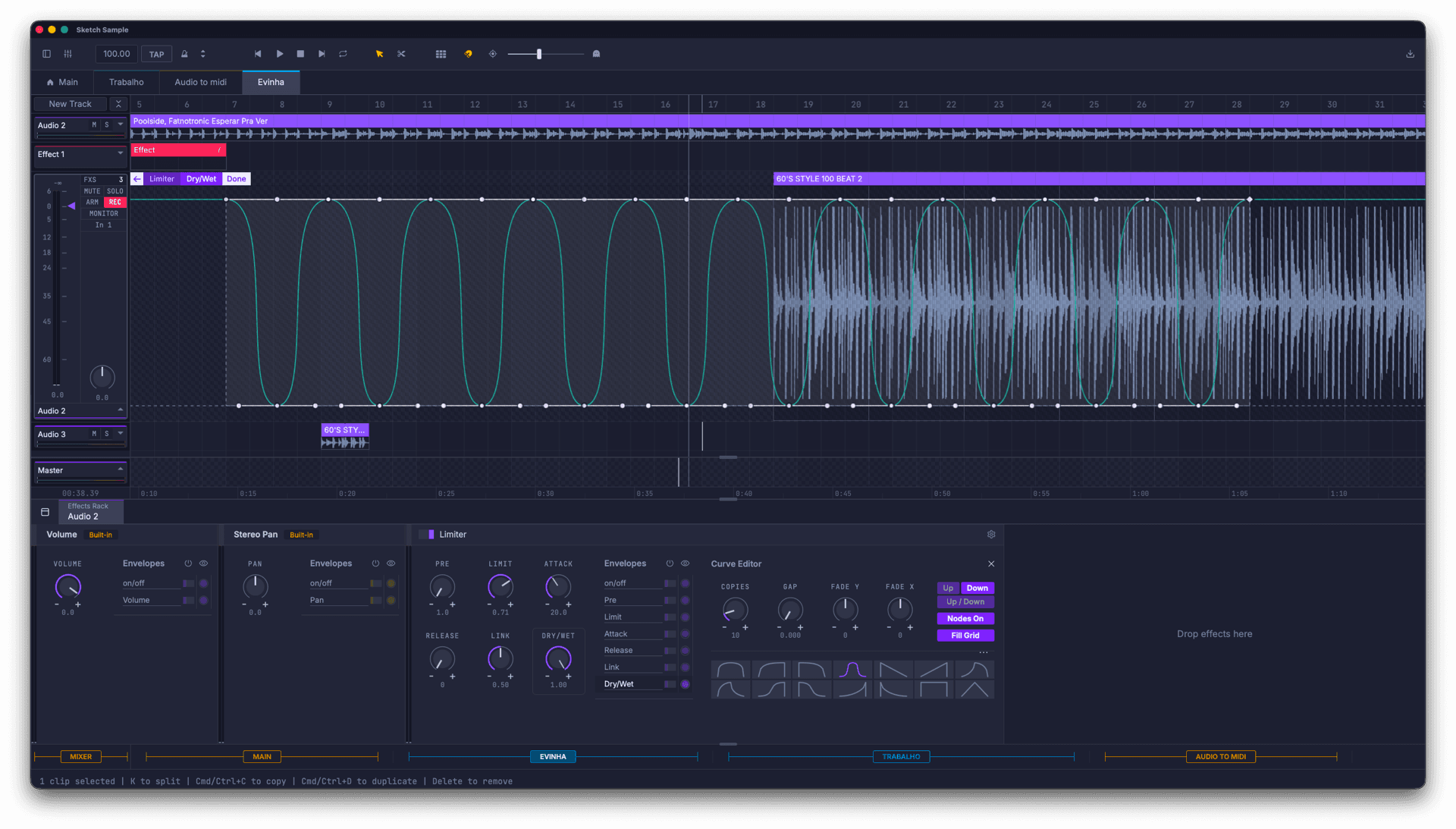Toggle Limiter Envelopes eye visibility
Screen dimensions: 1456x829
(685, 564)
